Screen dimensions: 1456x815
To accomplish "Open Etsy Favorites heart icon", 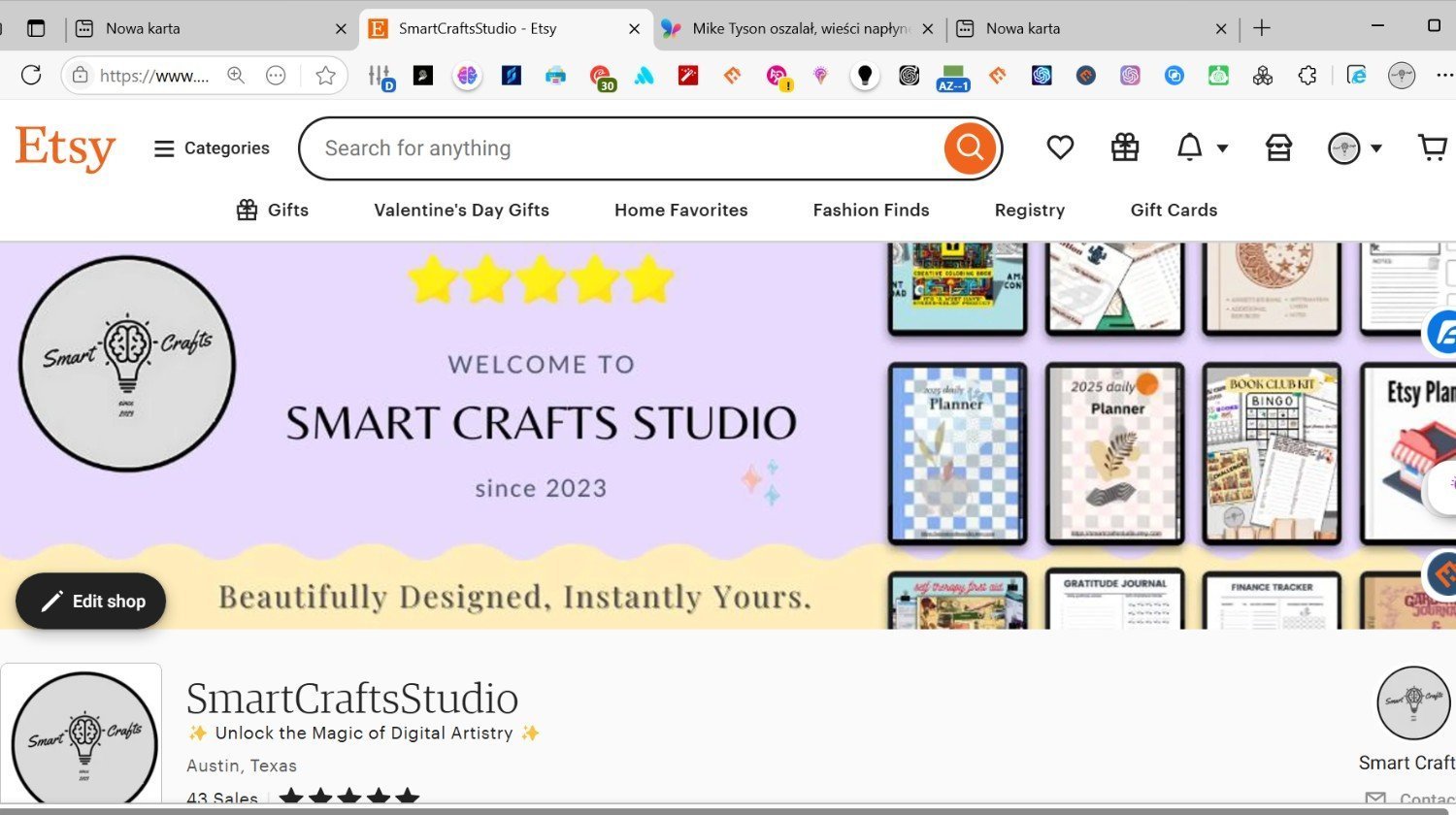I will coord(1060,147).
